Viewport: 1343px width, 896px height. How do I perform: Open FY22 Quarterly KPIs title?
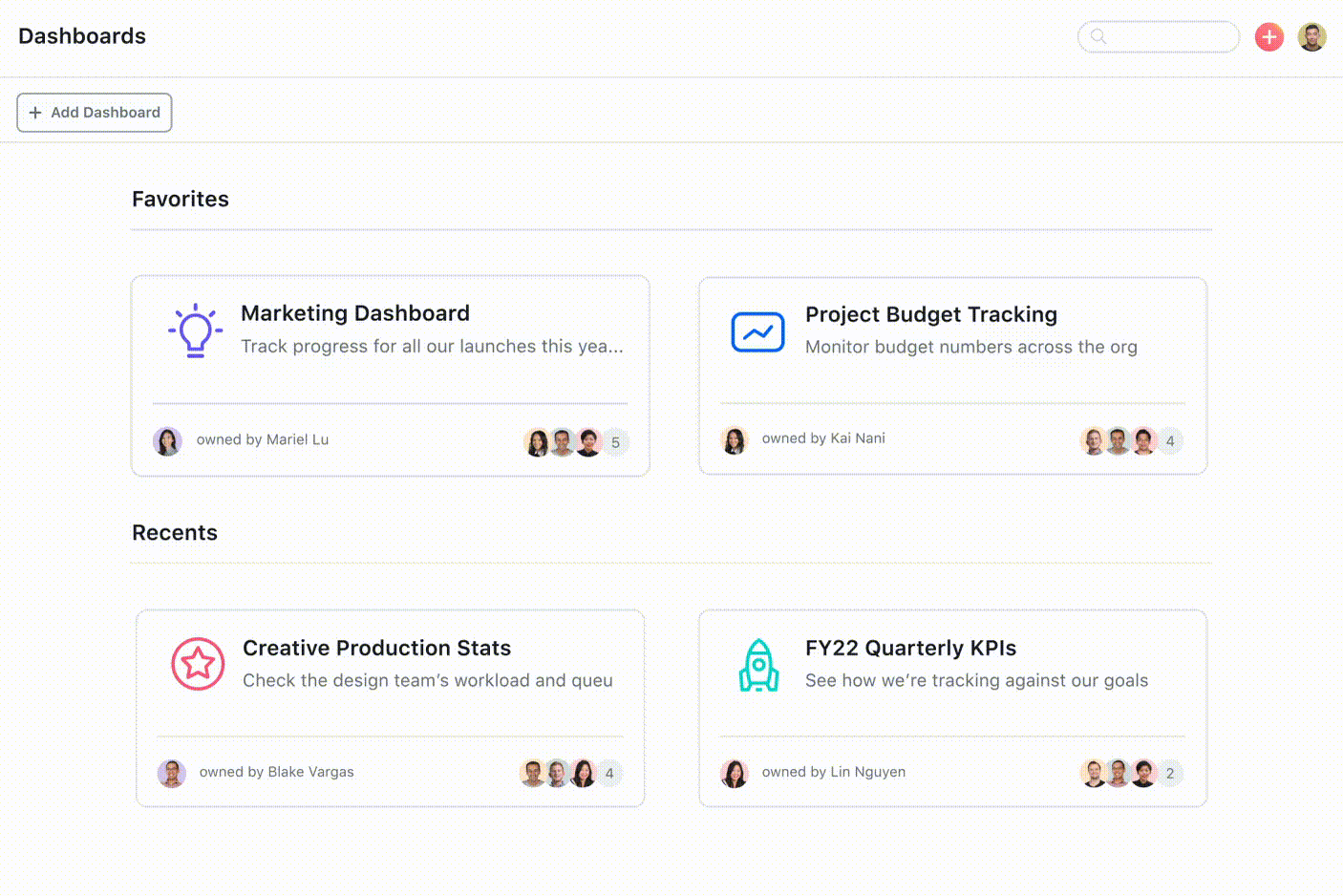(910, 648)
